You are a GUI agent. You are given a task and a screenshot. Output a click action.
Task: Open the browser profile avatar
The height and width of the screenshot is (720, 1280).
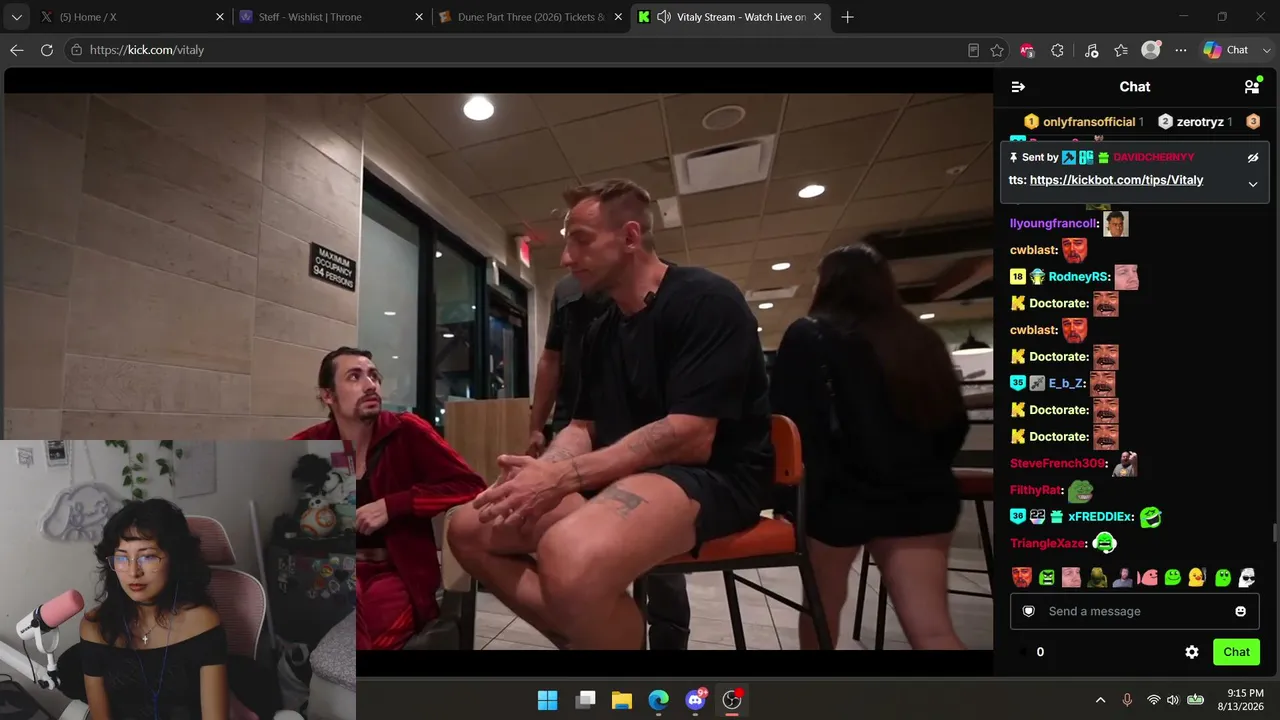point(1151,50)
